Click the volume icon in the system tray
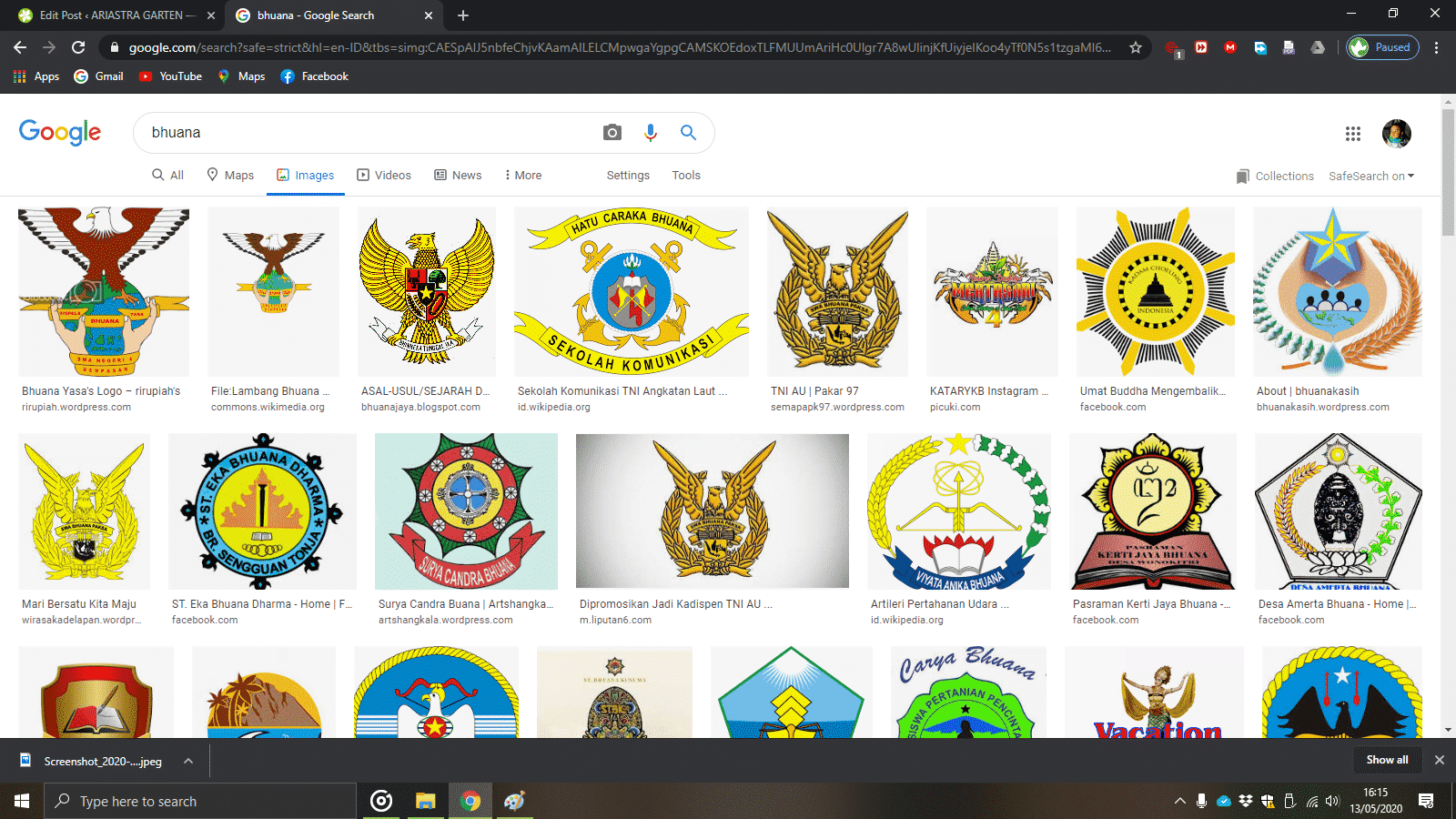The width and height of the screenshot is (1456, 819). 1333,801
